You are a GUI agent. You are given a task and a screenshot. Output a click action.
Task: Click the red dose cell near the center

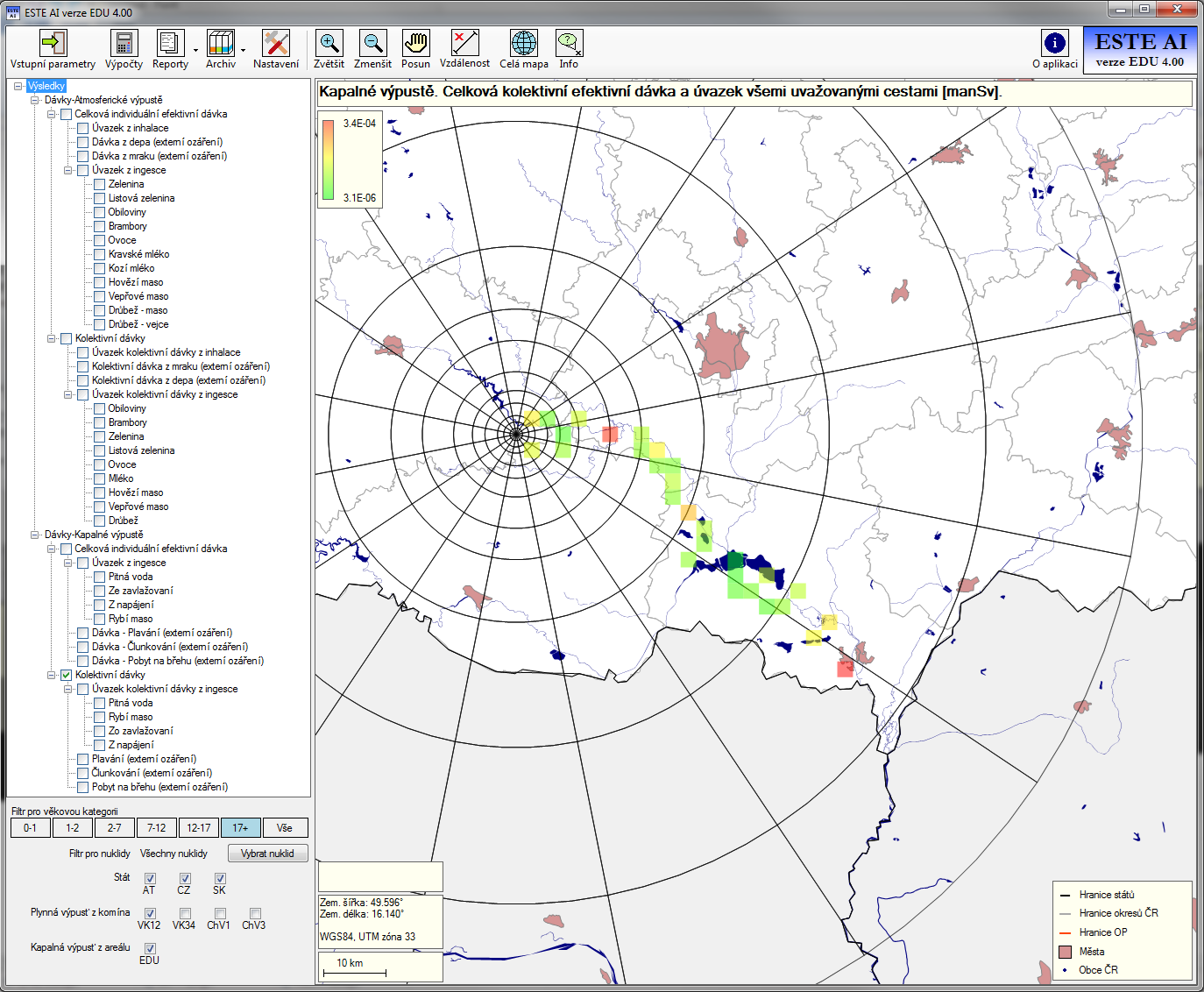click(x=610, y=434)
